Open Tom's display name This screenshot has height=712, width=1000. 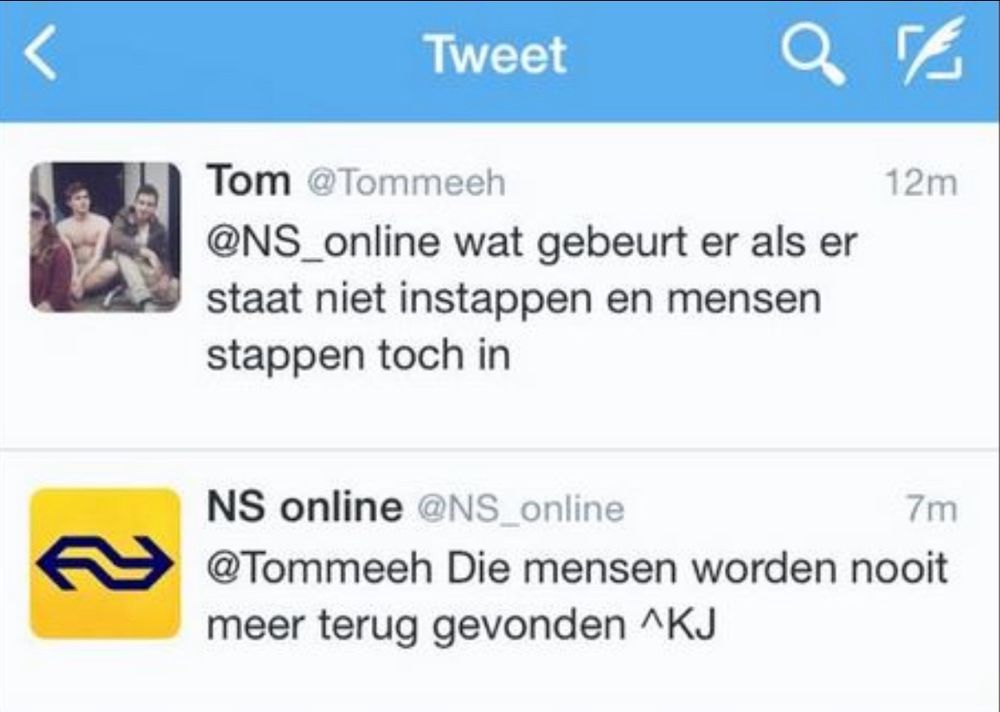pos(248,181)
